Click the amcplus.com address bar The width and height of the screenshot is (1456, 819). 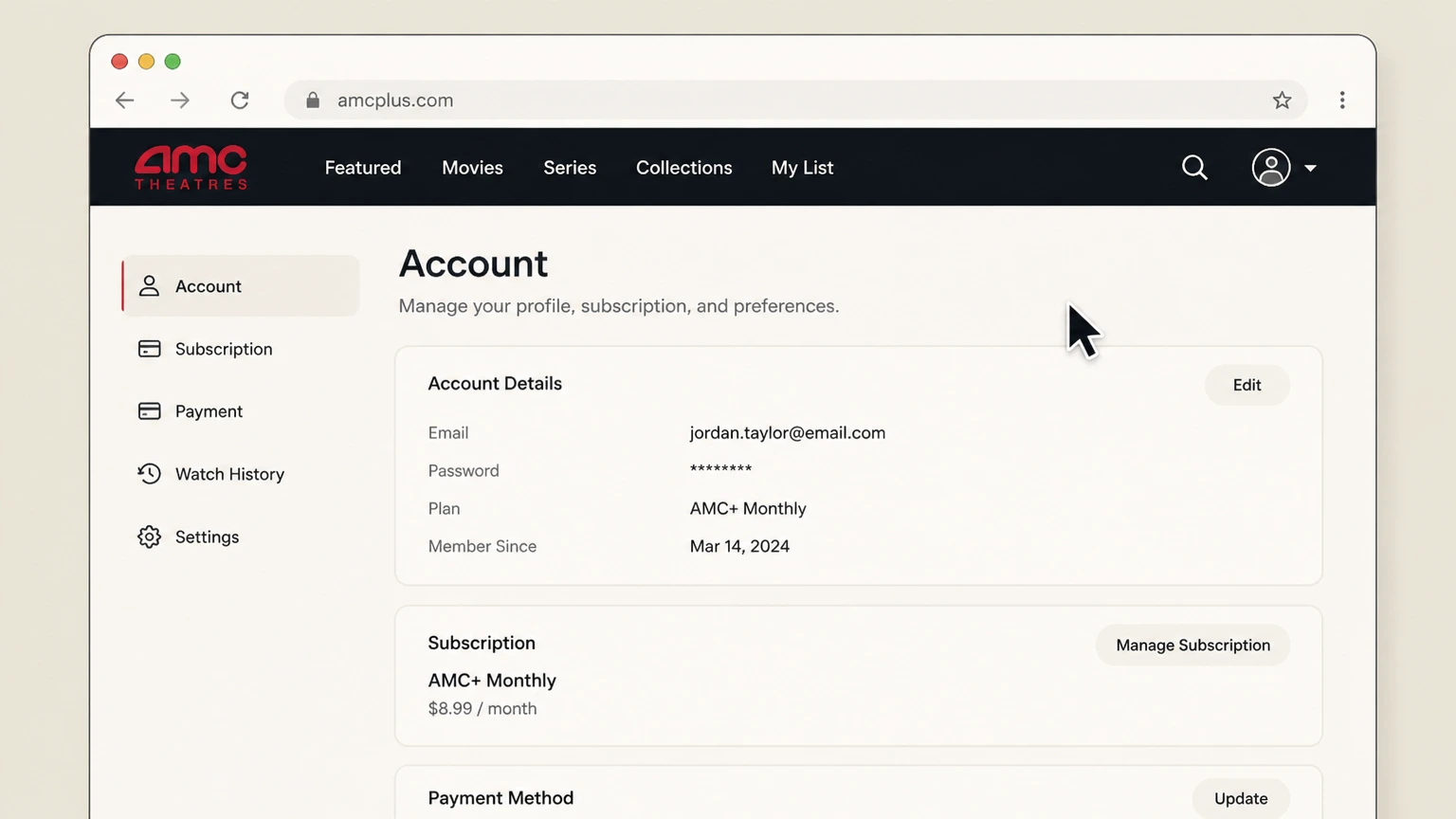pyautogui.click(x=795, y=100)
